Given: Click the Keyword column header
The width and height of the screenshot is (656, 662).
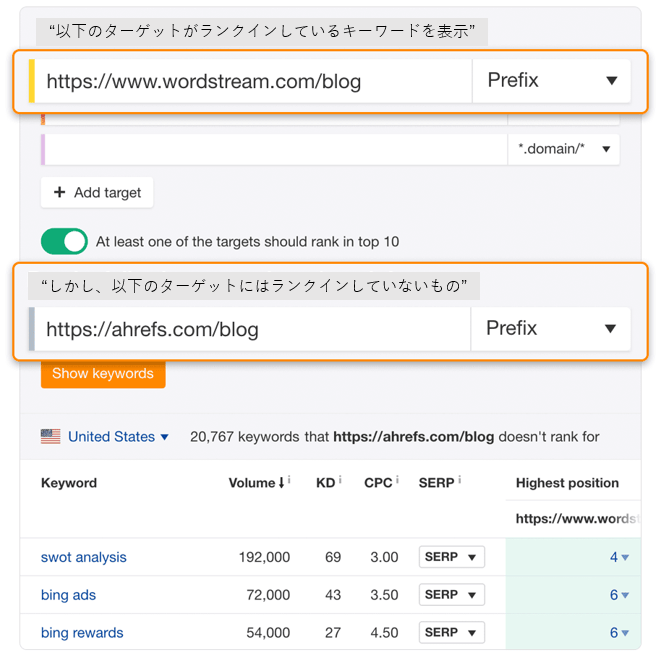Looking at the screenshot, I should tap(69, 483).
